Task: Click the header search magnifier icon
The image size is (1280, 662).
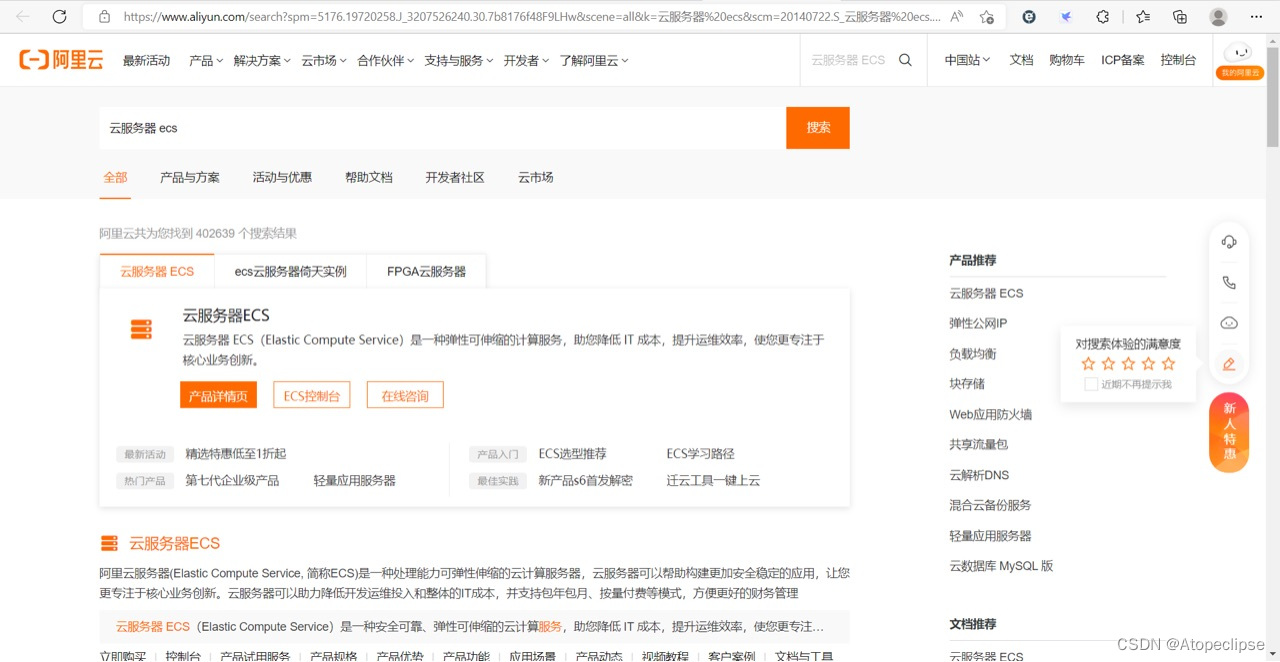Action: point(905,60)
